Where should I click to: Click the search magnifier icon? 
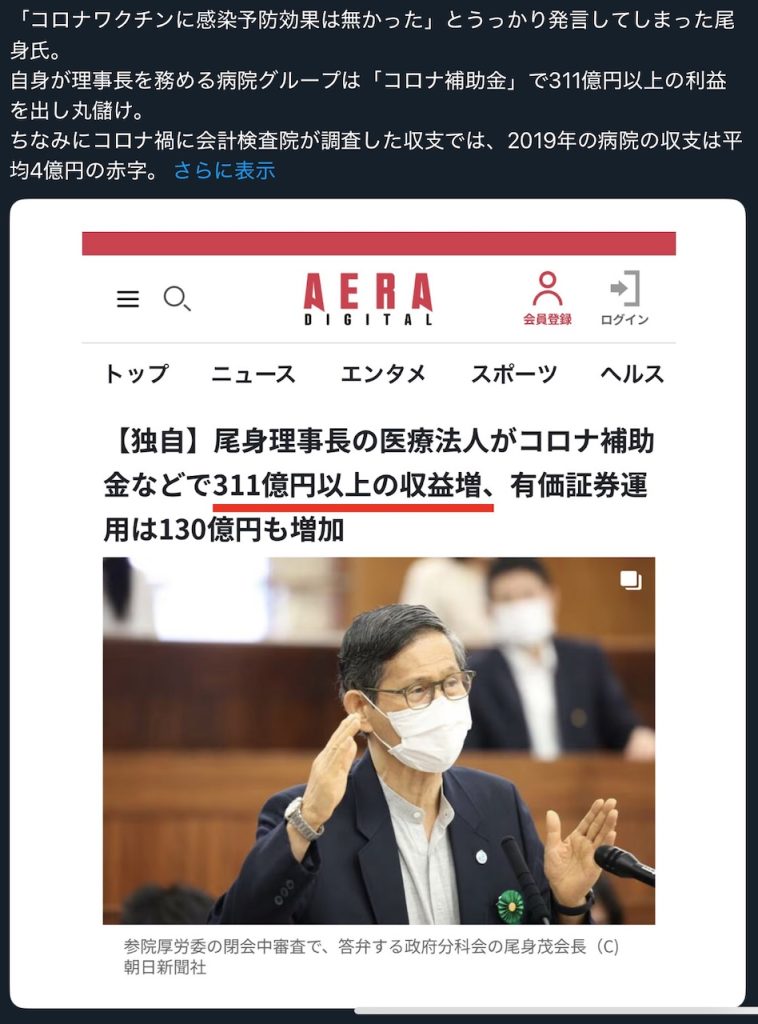[x=176, y=298]
